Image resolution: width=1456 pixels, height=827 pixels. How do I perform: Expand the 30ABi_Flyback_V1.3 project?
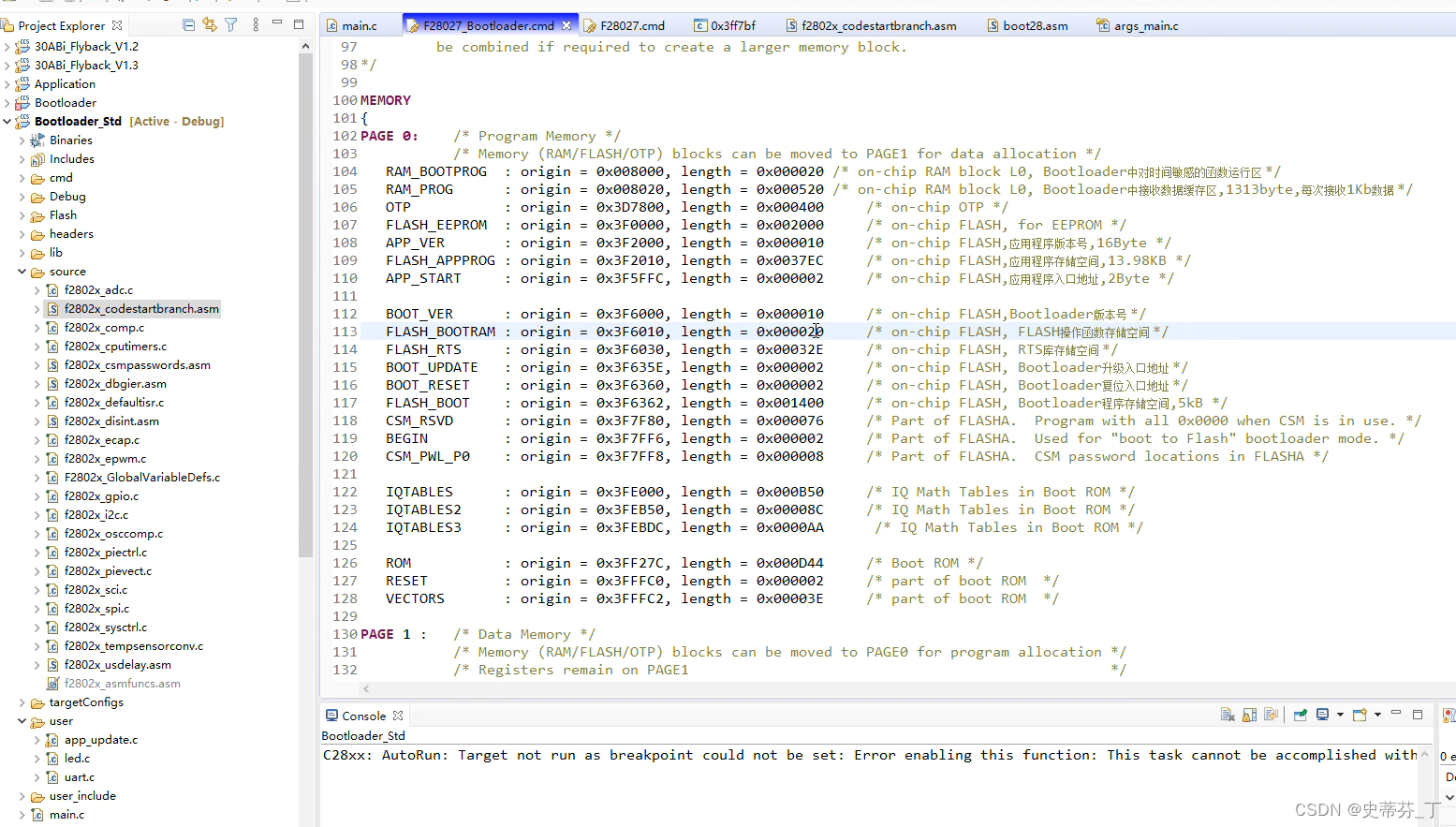7,65
